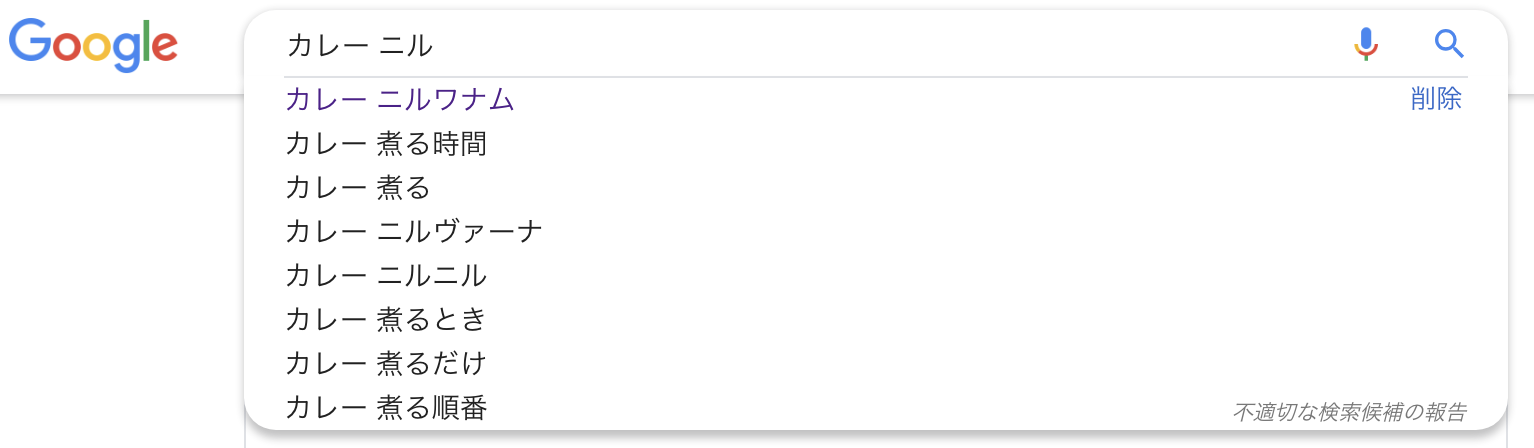Open Google homepage via the logo

(93, 45)
